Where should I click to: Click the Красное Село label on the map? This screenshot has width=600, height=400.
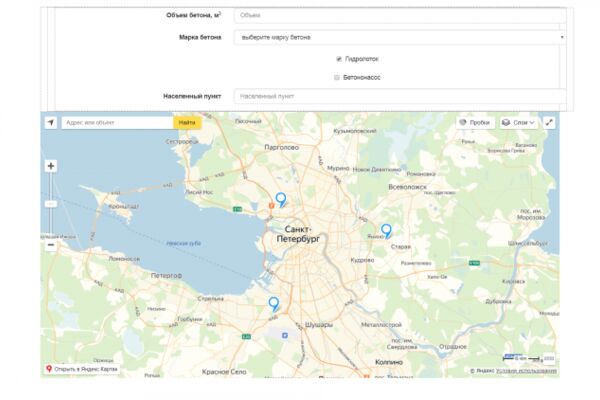224,372
